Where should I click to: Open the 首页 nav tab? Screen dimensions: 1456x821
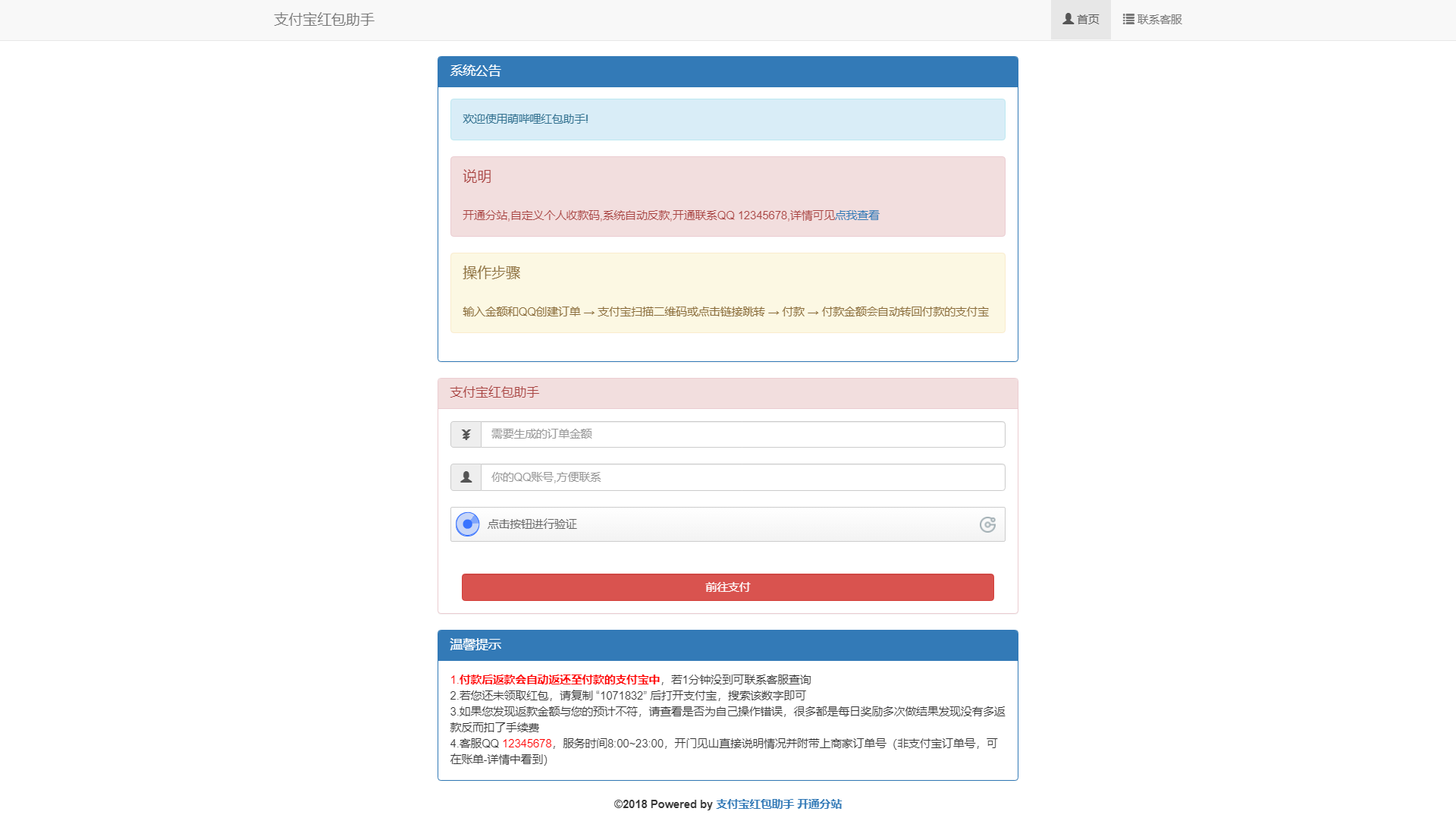coord(1081,20)
